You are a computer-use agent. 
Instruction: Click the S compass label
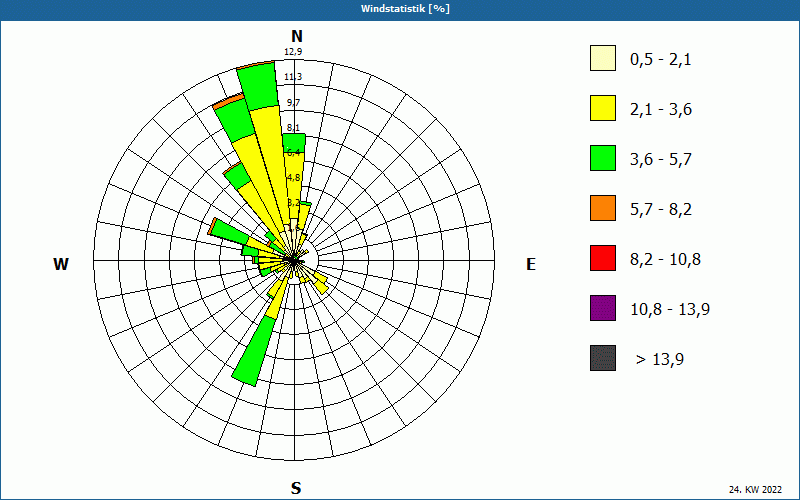click(296, 488)
